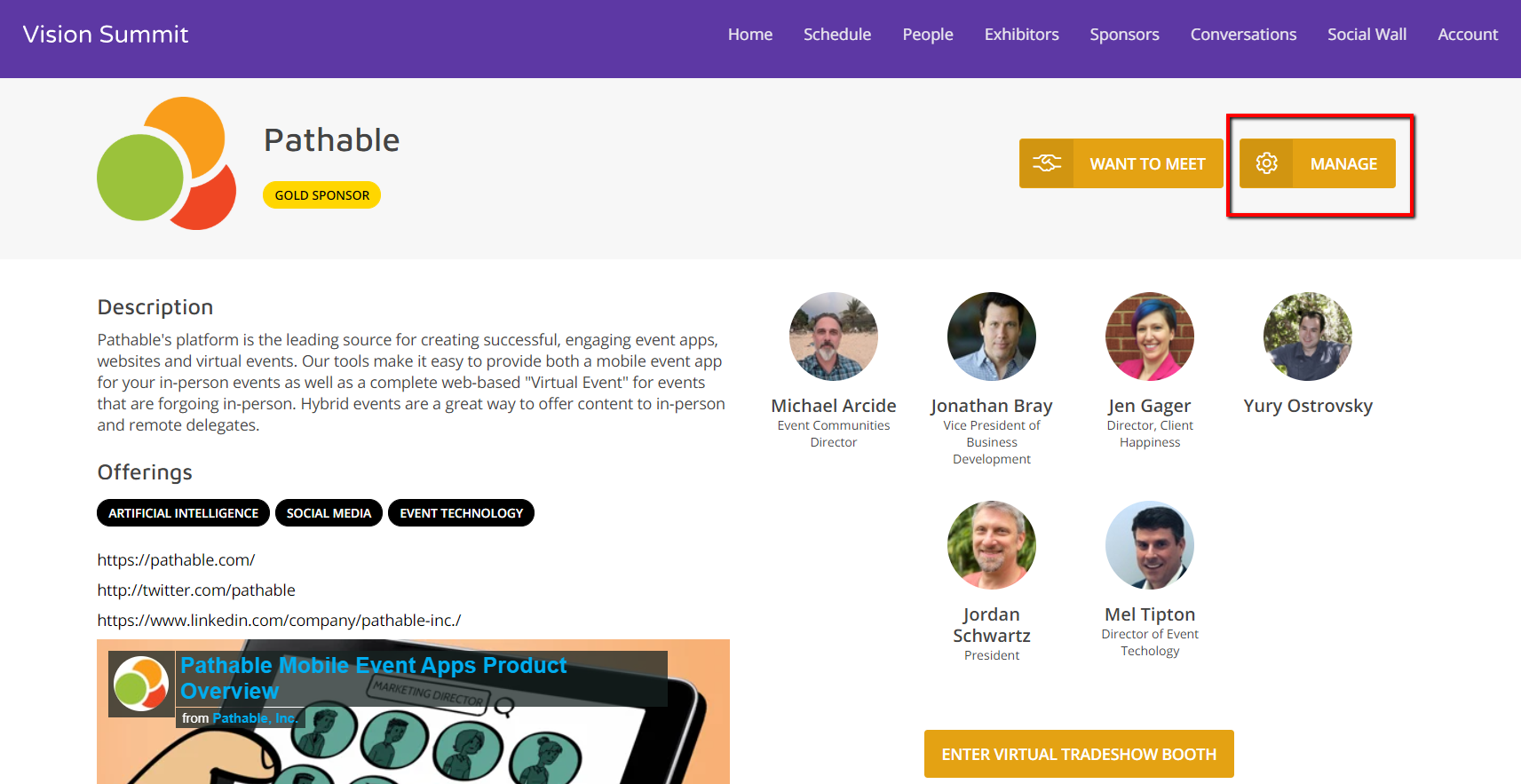Open the Account menu
The height and width of the screenshot is (784, 1521).
(x=1467, y=35)
